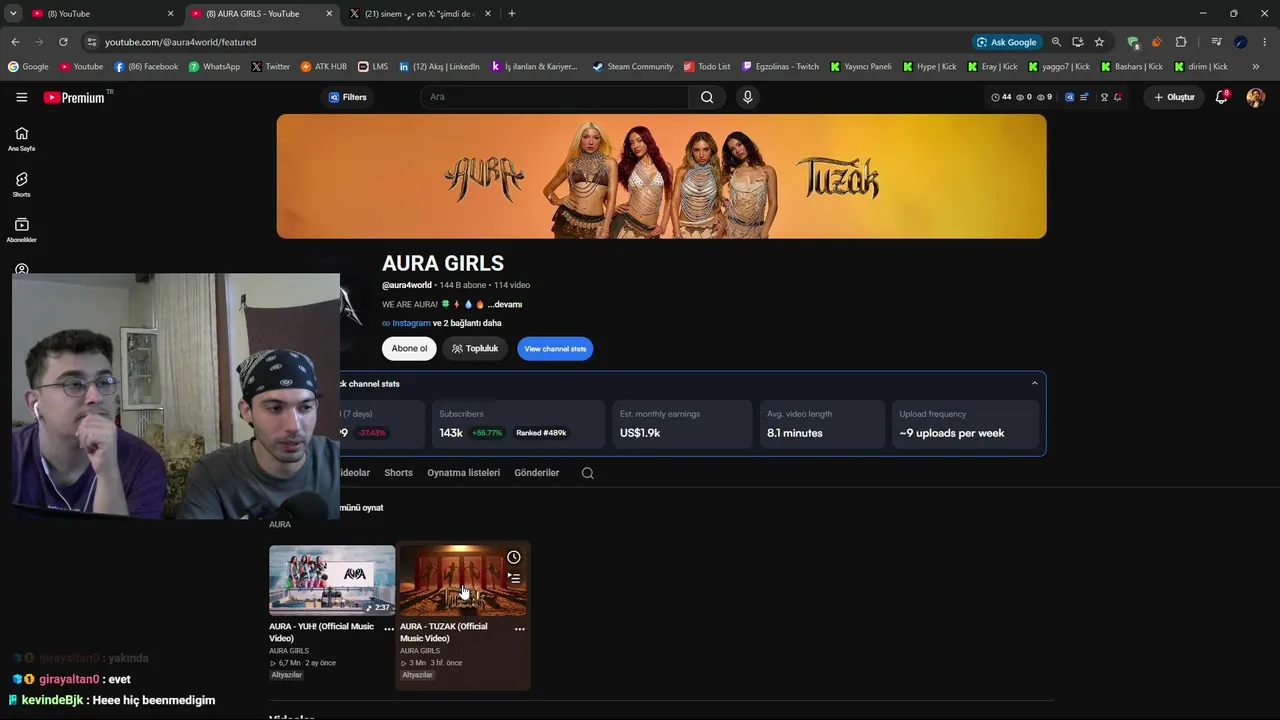Click the search magnifier button
The image size is (1280, 720).
[x=707, y=97]
